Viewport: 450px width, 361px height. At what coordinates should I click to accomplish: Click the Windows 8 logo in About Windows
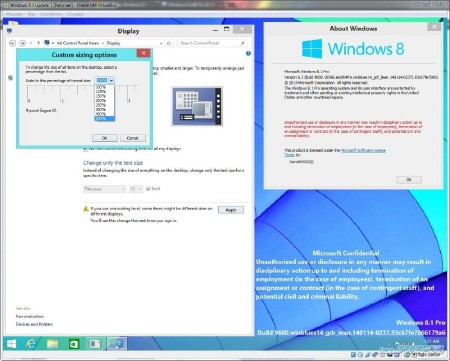point(353,49)
